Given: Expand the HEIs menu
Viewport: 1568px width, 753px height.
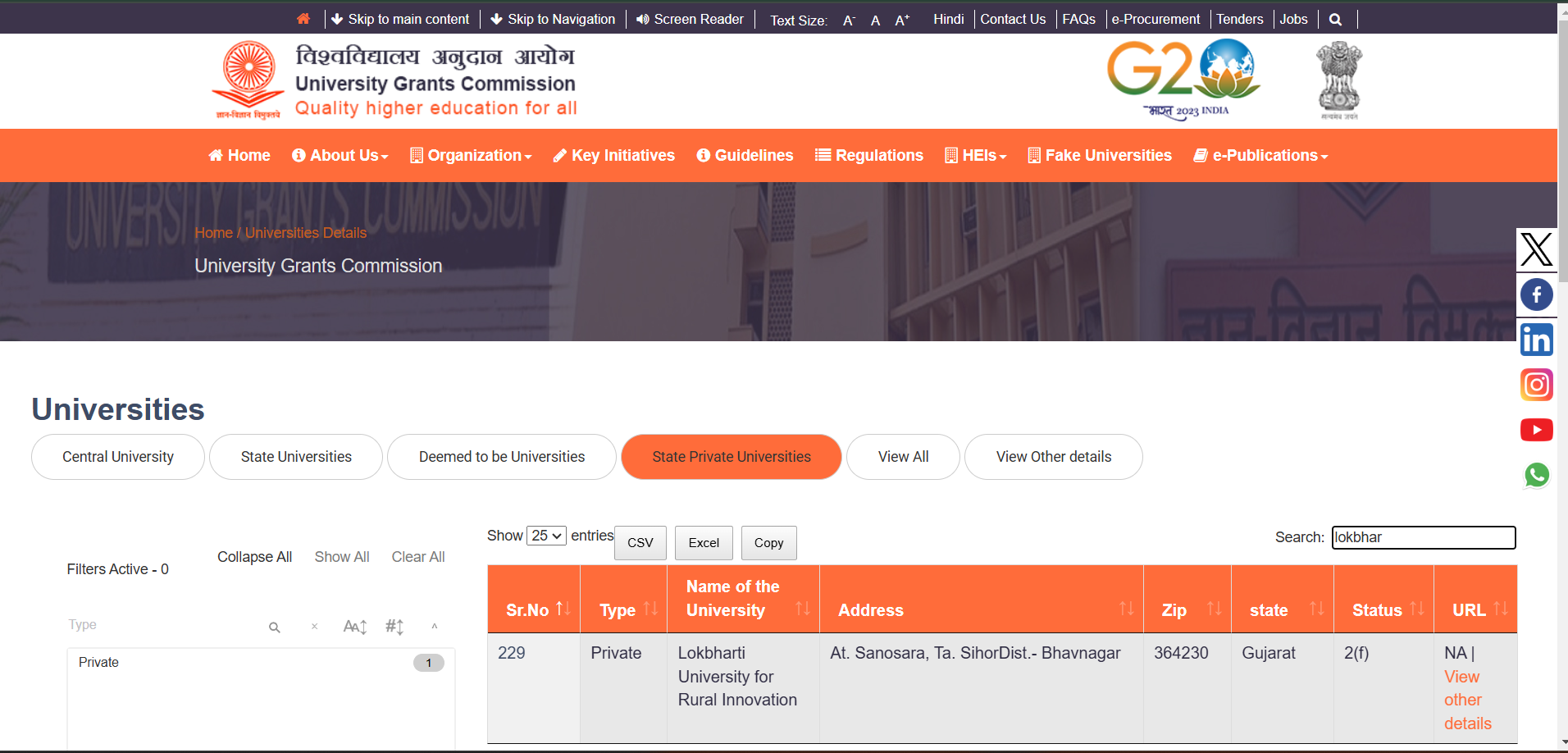Looking at the screenshot, I should (975, 155).
